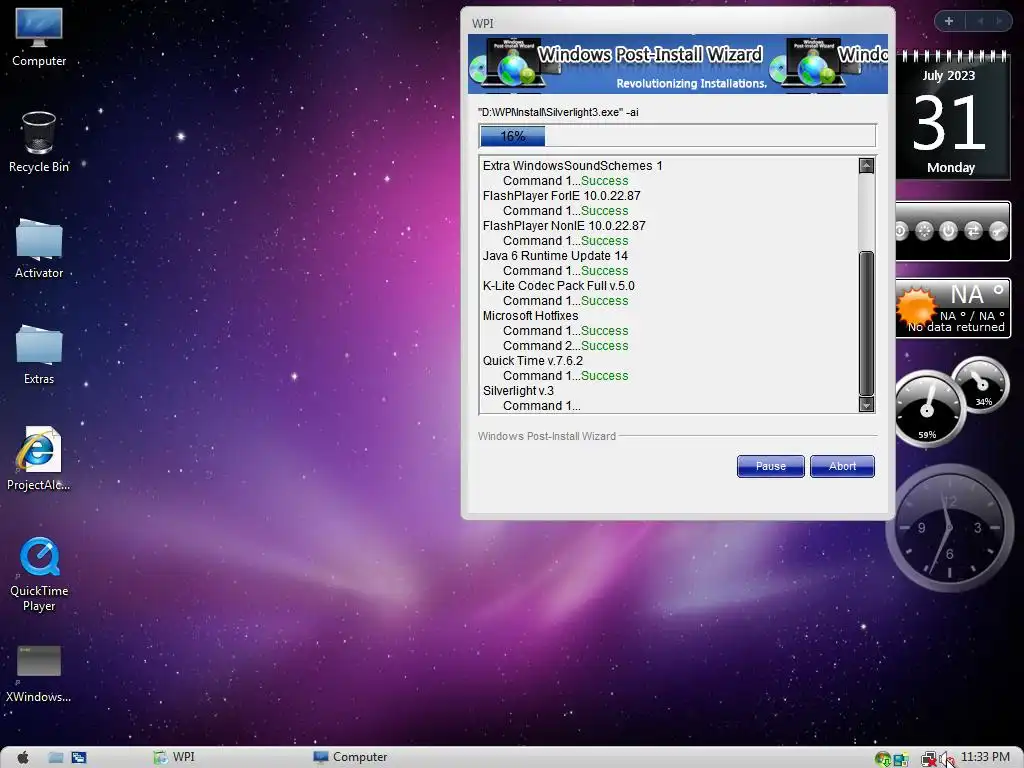Click the 'No data returned' weather text

(x=956, y=327)
